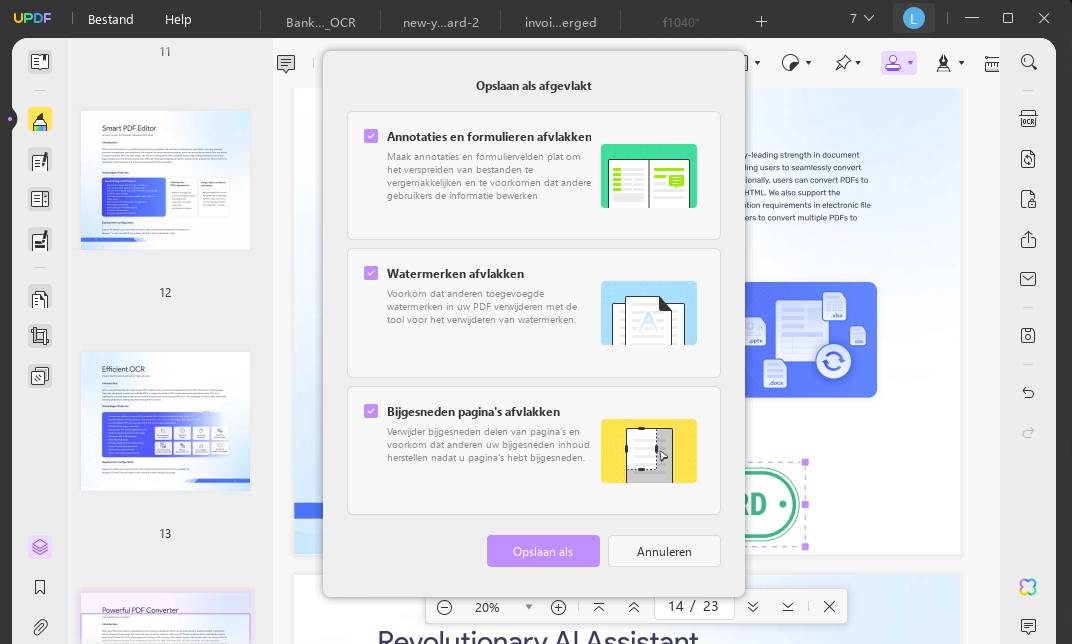This screenshot has width=1072, height=644.
Task: Open the Edit PDF tool in sidebar
Action: pyautogui.click(x=40, y=161)
